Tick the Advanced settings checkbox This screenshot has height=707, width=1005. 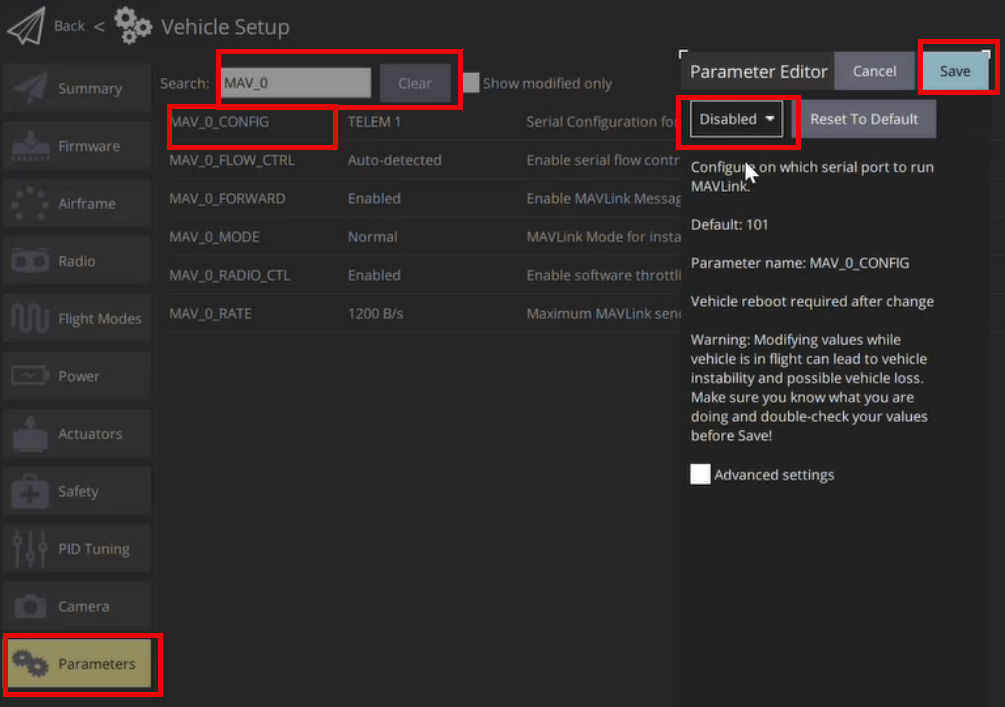(x=700, y=475)
